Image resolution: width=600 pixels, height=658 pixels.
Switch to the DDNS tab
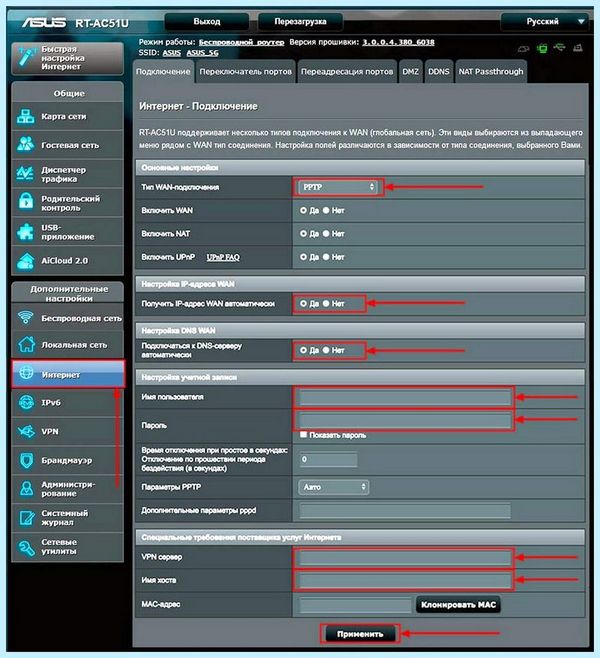(438, 72)
